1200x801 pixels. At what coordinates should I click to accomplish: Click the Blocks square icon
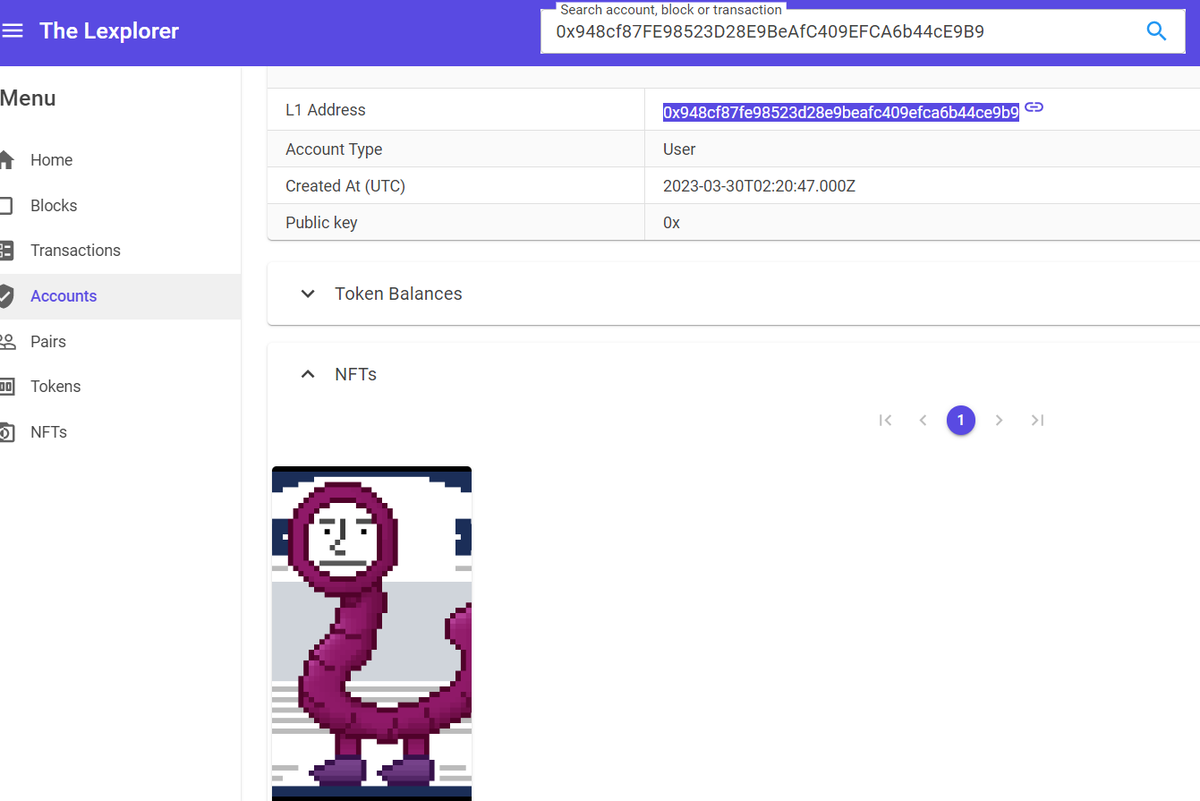6,206
